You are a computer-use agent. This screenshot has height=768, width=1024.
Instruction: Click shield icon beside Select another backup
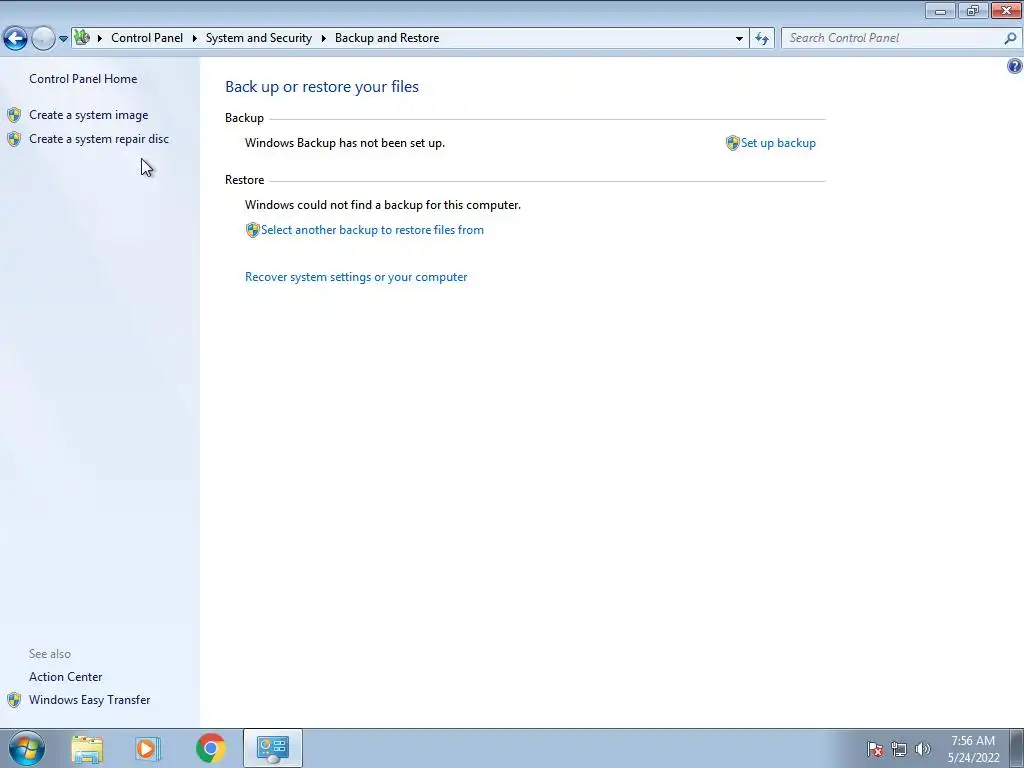point(253,230)
